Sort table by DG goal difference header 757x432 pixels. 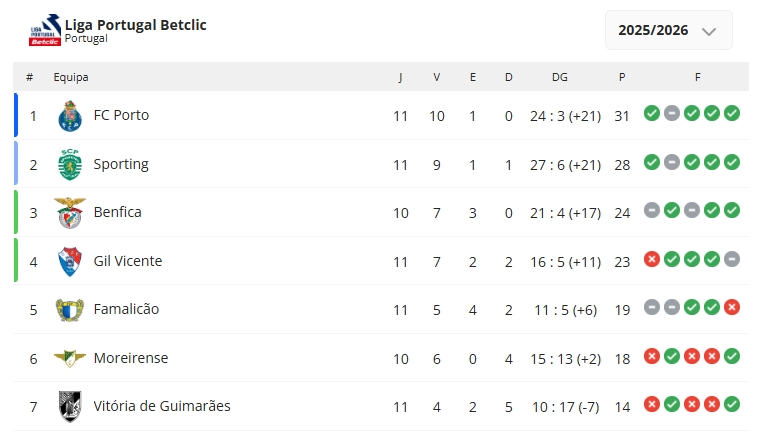(559, 77)
